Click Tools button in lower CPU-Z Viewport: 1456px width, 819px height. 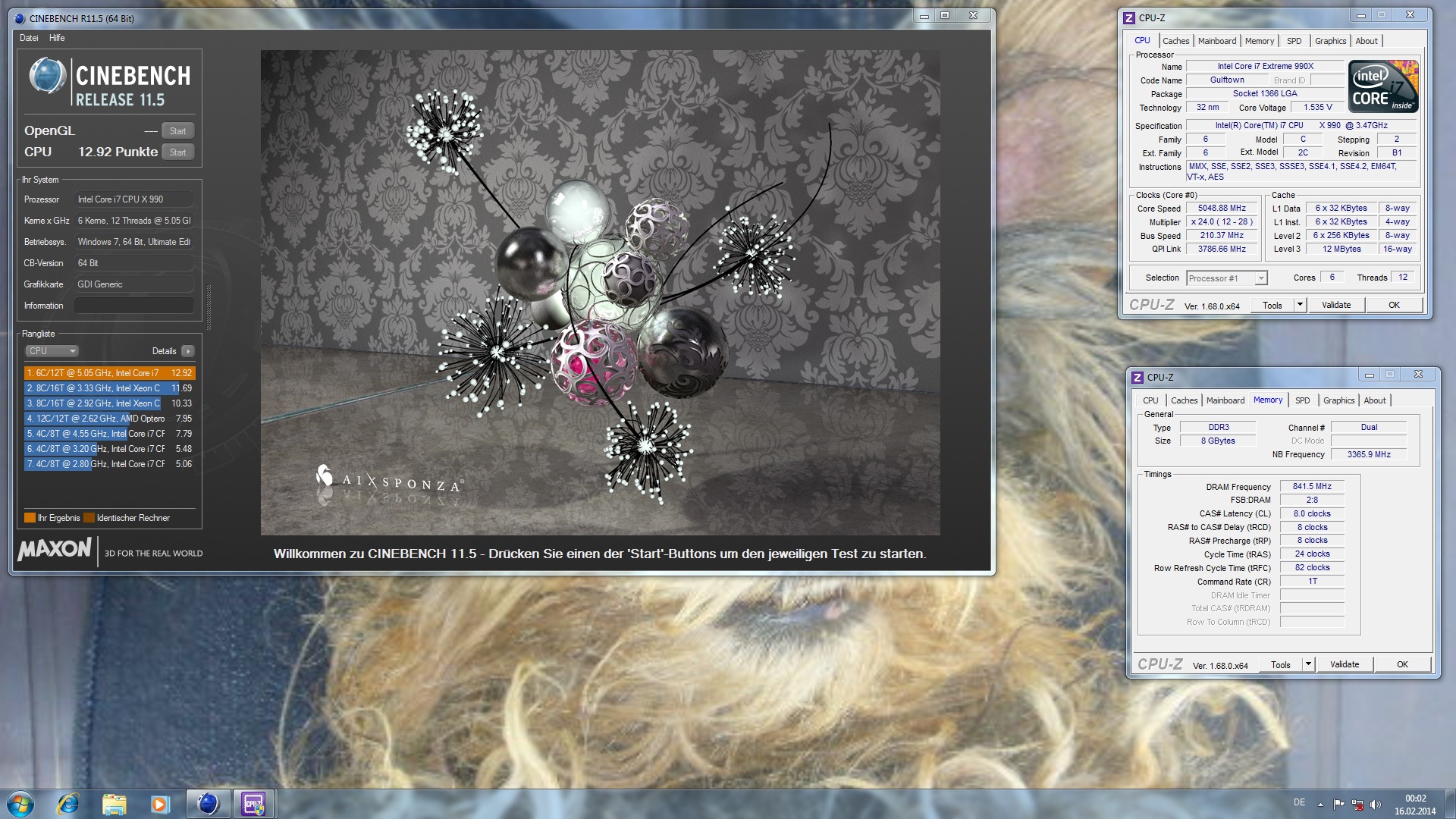(1280, 664)
